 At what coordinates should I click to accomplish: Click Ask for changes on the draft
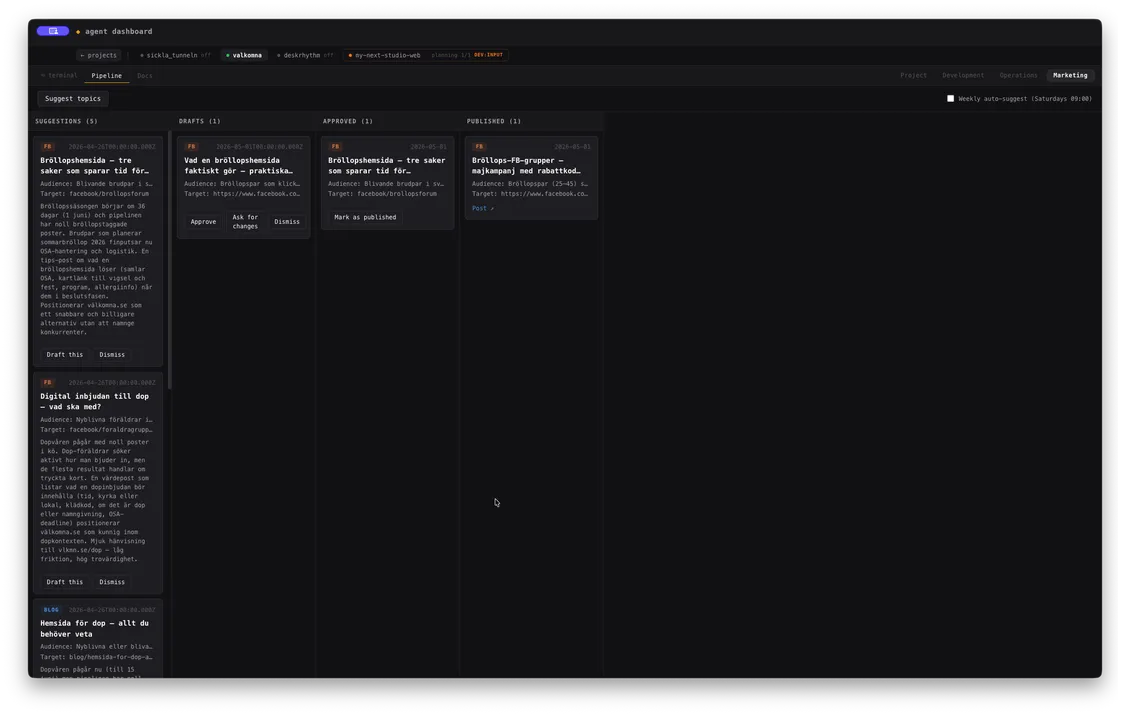coord(245,221)
